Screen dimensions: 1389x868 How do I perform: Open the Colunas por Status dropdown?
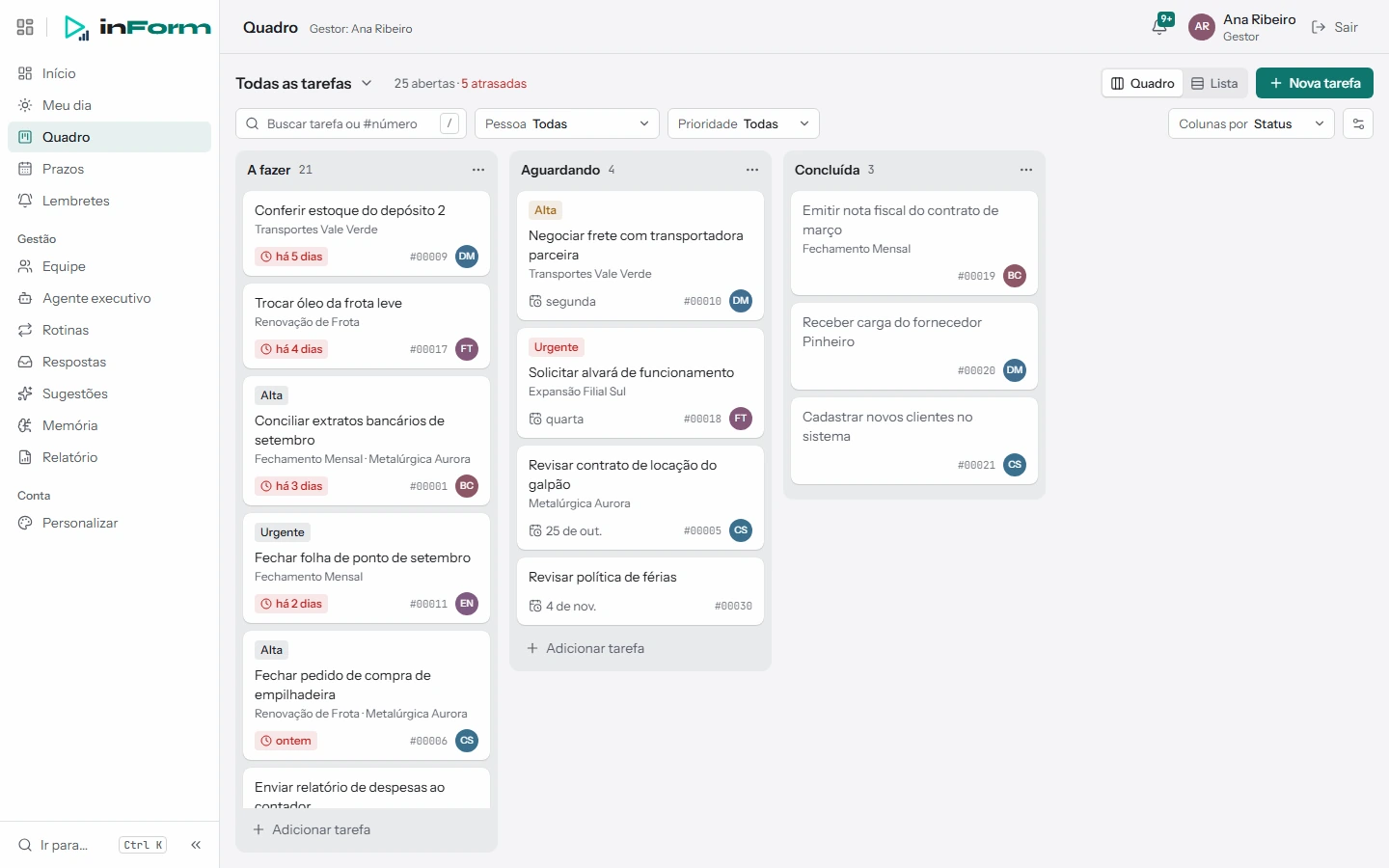(1251, 123)
